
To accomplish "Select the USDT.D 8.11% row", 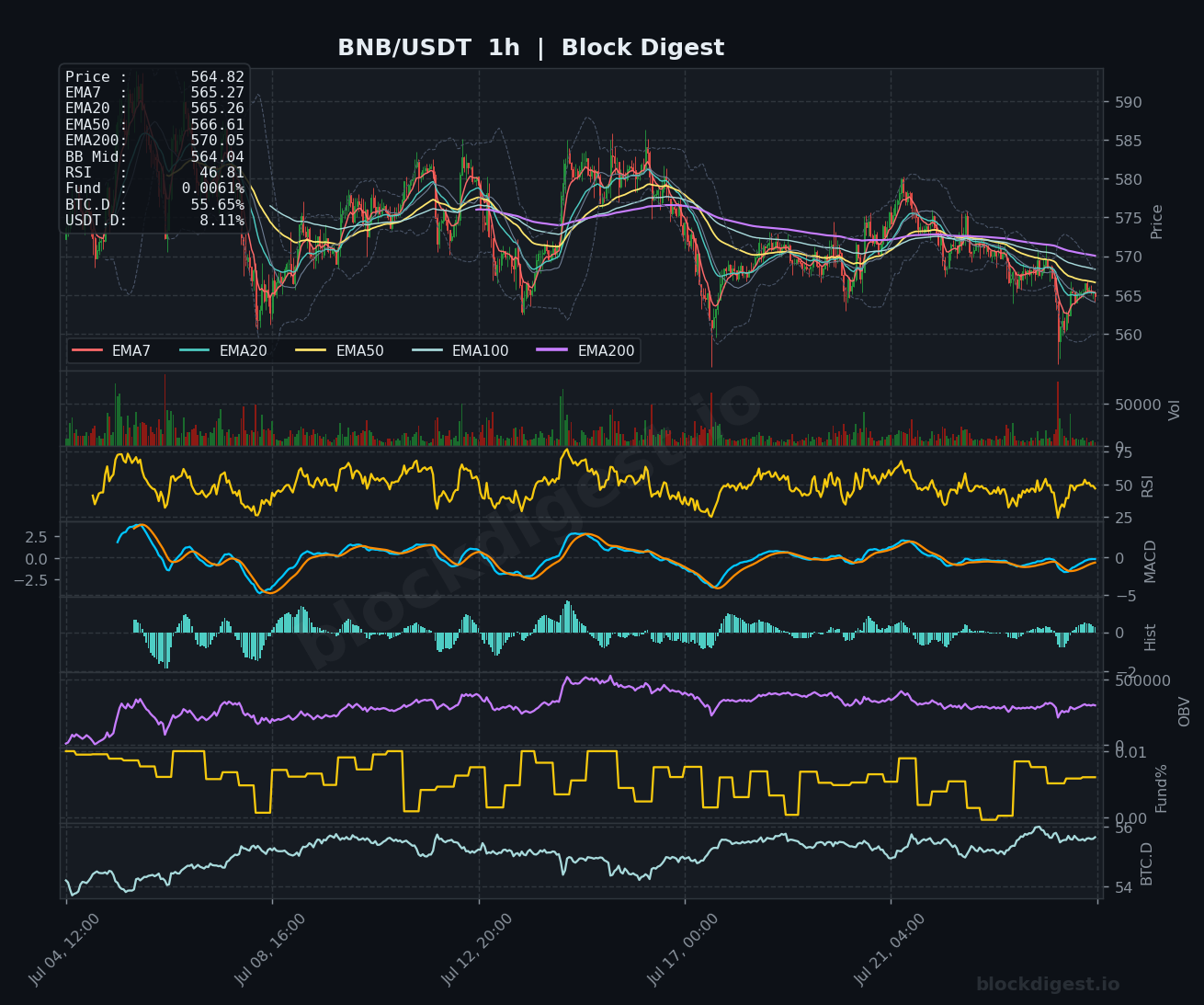I will tap(154, 221).
